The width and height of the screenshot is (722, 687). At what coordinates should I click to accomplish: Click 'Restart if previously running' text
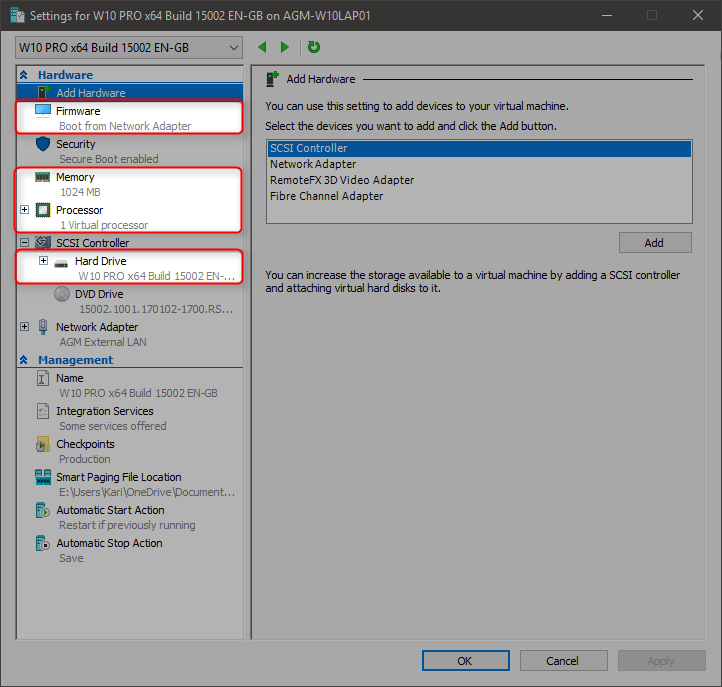(x=127, y=525)
